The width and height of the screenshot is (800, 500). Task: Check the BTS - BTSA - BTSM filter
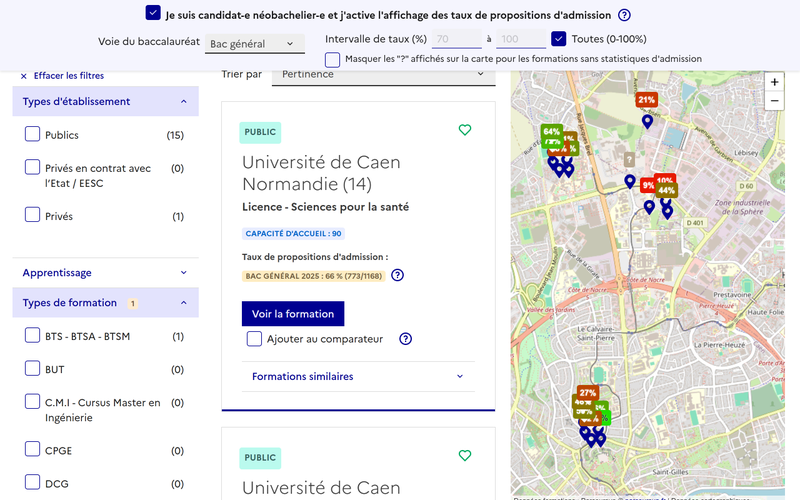point(33,336)
